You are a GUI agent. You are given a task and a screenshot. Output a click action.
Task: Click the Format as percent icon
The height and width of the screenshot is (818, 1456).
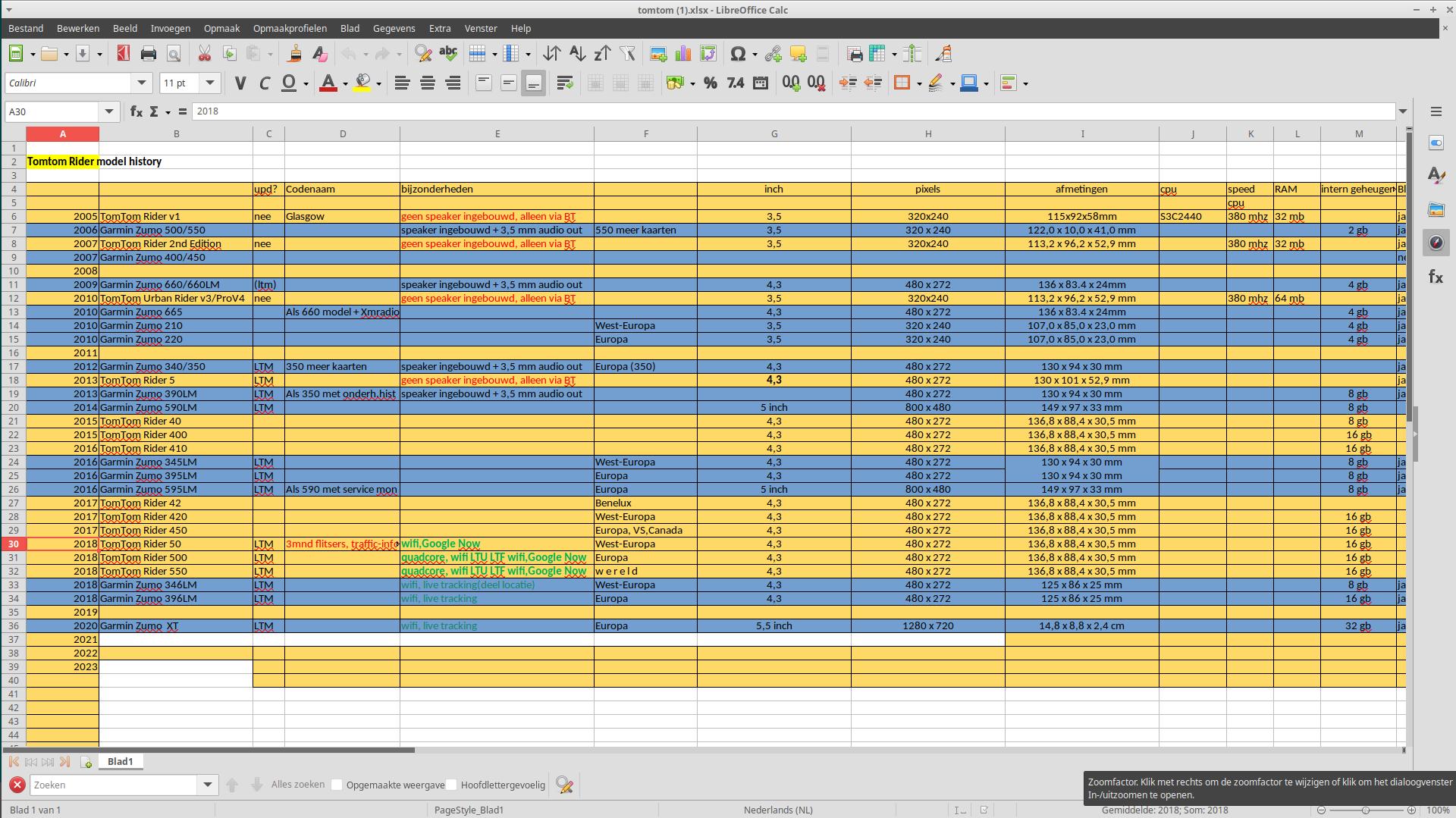pos(710,83)
